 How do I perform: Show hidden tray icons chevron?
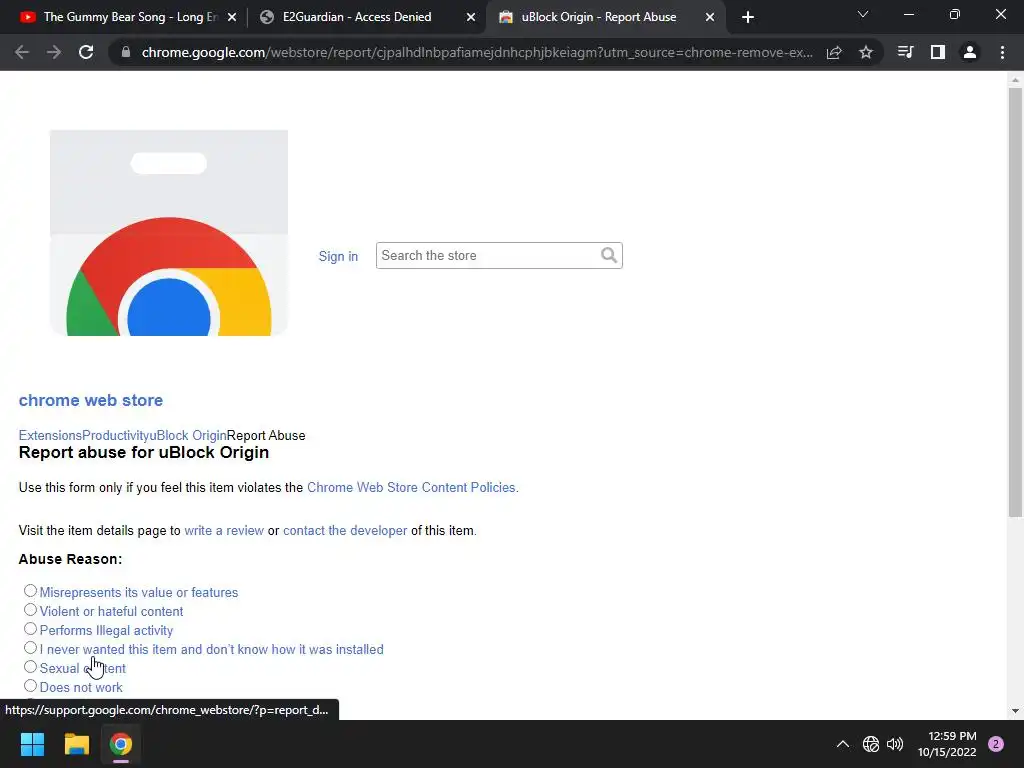click(843, 744)
